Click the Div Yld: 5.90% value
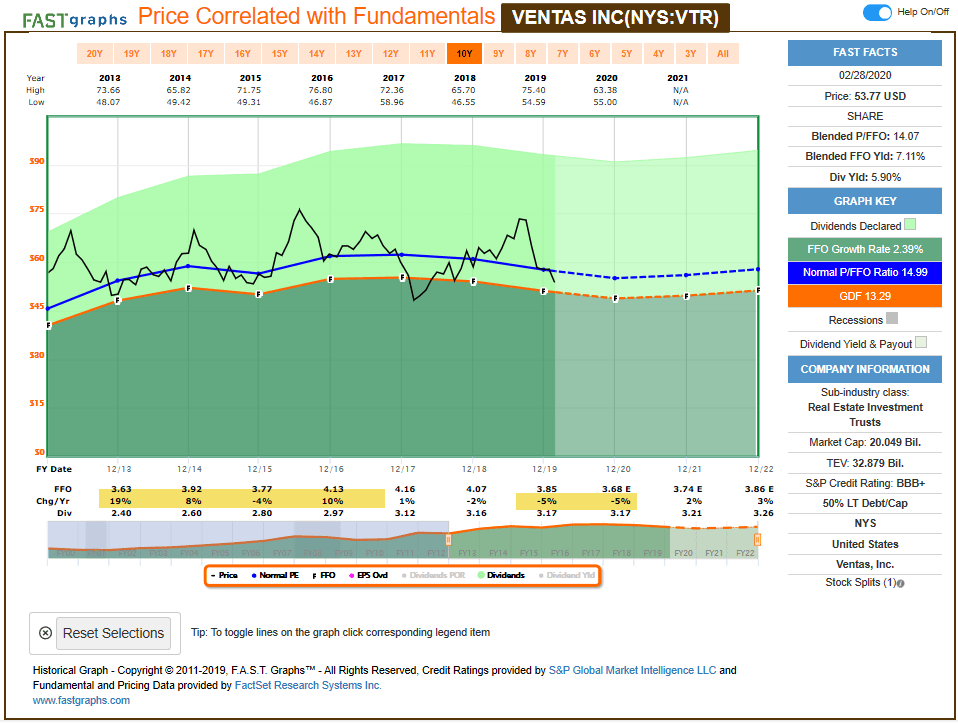 tap(865, 177)
